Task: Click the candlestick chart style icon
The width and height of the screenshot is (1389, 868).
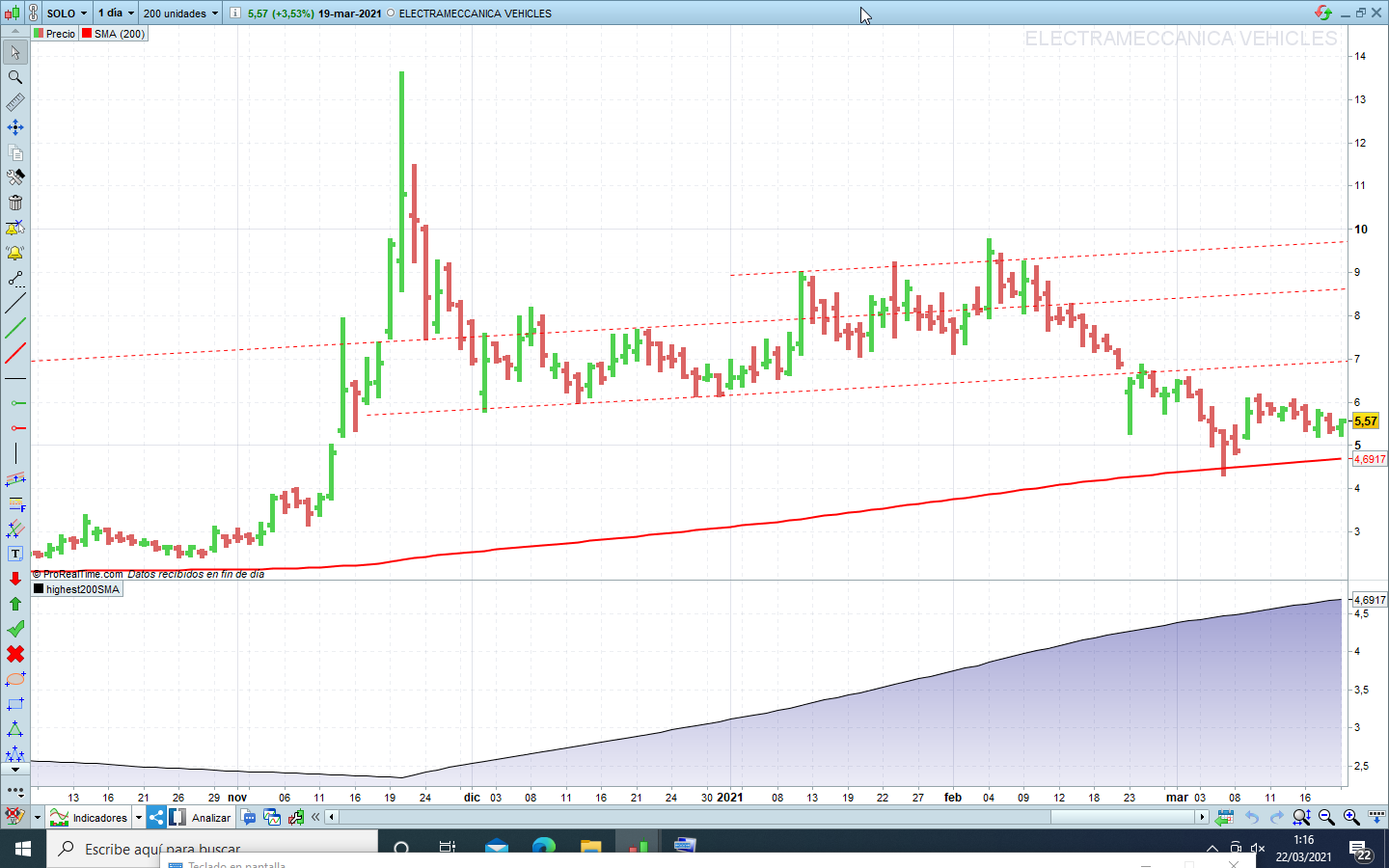Action: click(12, 14)
